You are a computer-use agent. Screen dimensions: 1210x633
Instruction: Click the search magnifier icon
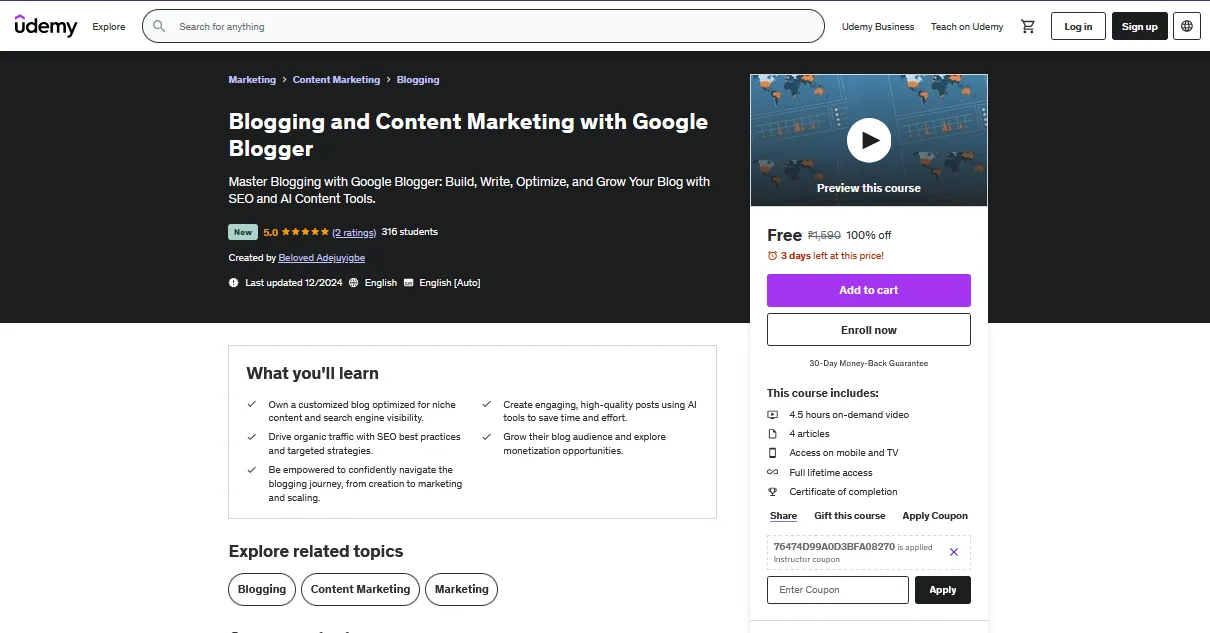[x=160, y=26]
